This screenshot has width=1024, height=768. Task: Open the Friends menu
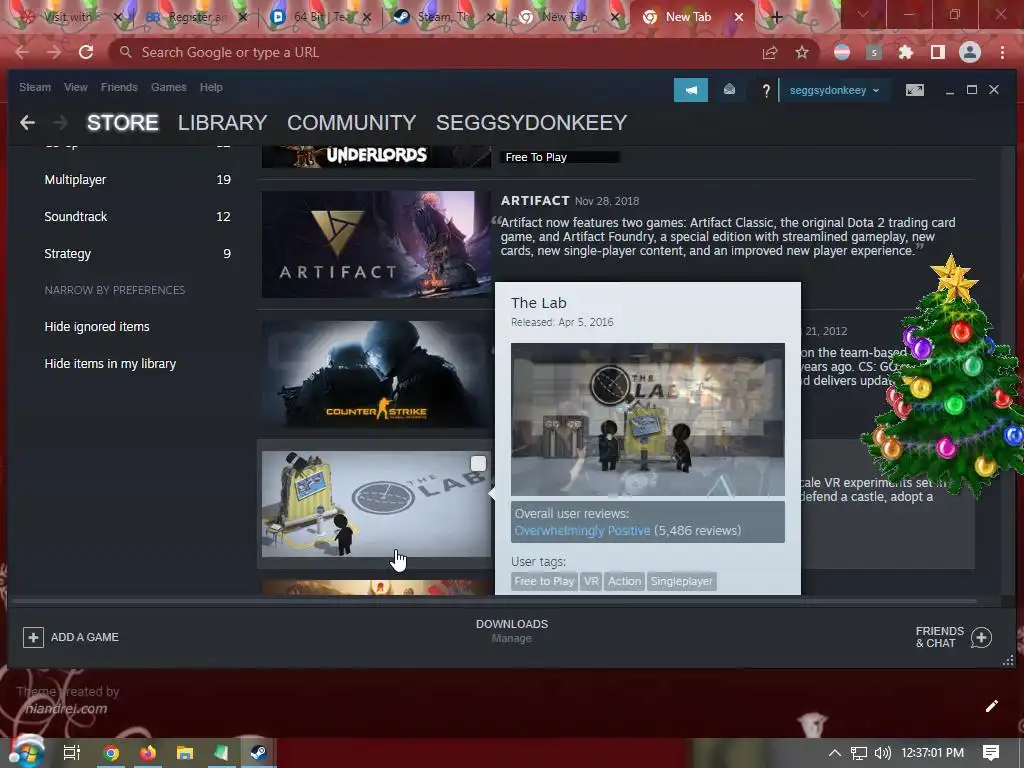tap(119, 88)
